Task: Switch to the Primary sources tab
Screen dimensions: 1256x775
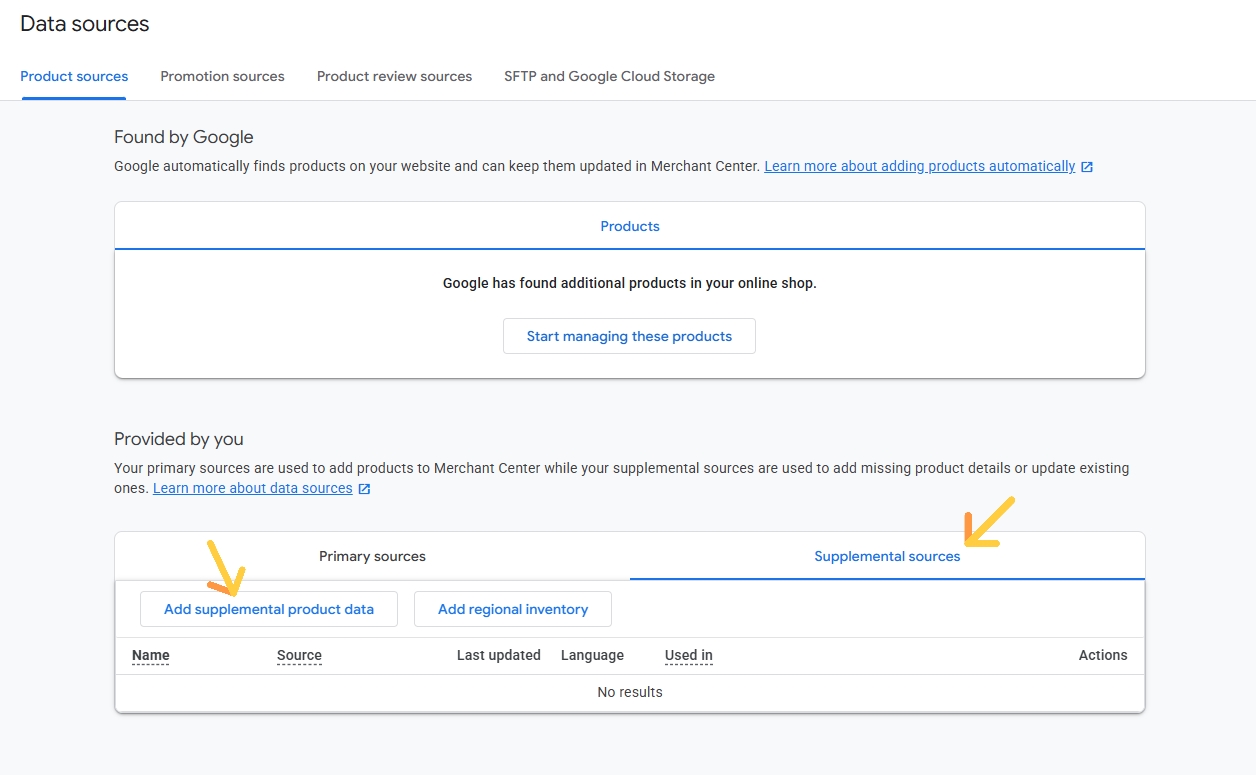Action: click(x=372, y=556)
